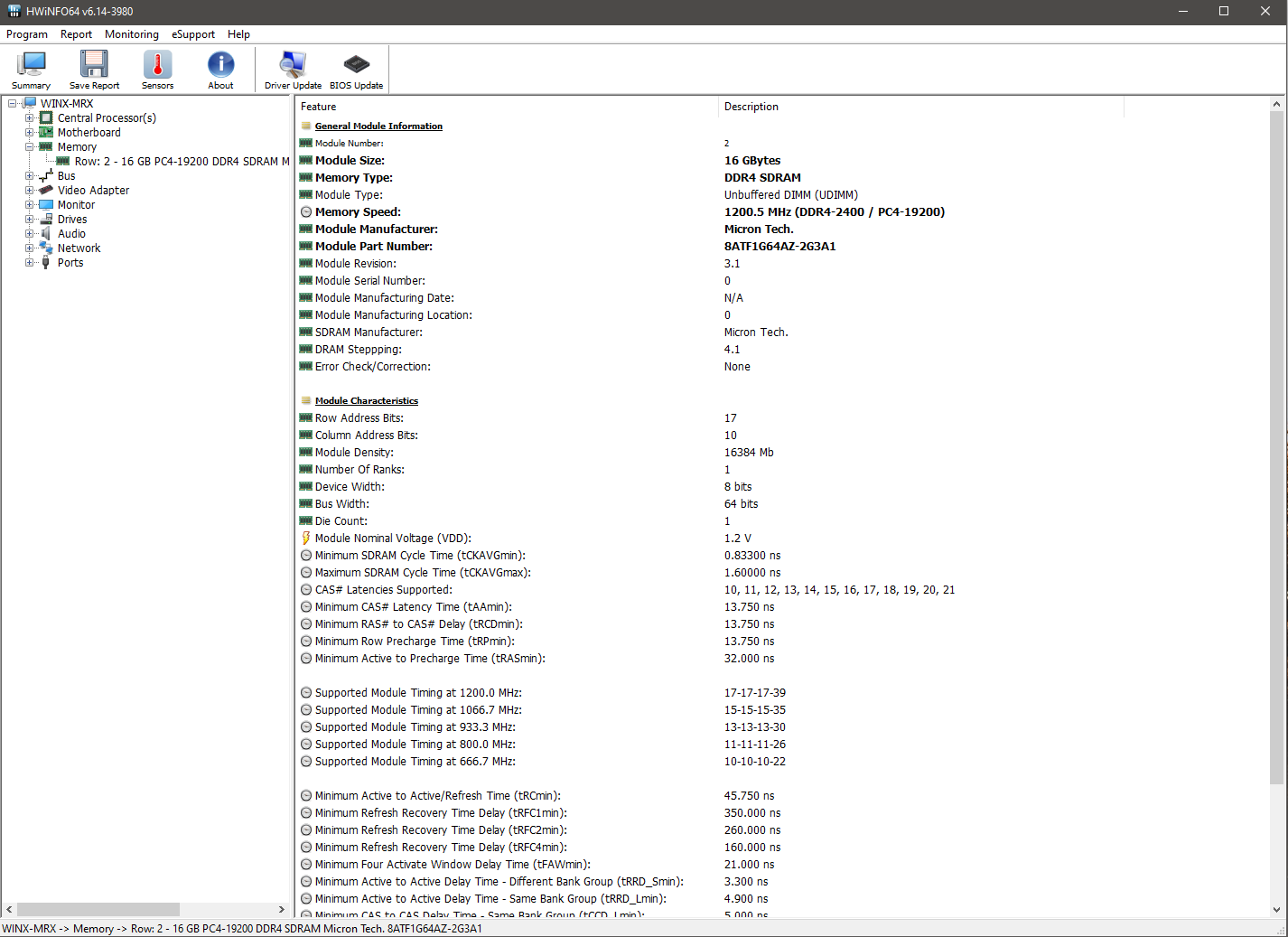Image resolution: width=1288 pixels, height=937 pixels.
Task: Click the CAS# Latencies Supported clock icon
Action: [x=306, y=590]
